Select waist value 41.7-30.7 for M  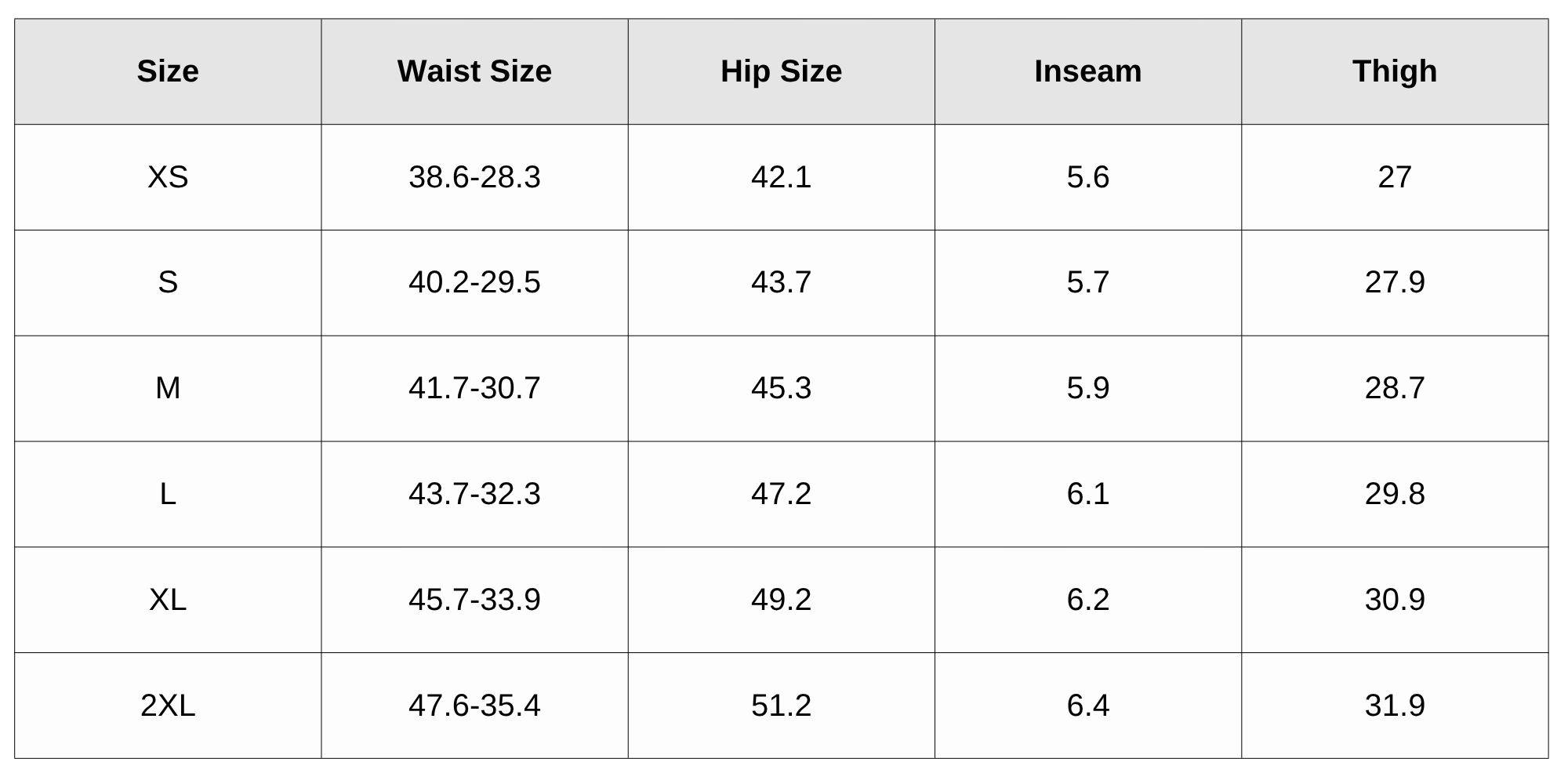click(x=474, y=388)
